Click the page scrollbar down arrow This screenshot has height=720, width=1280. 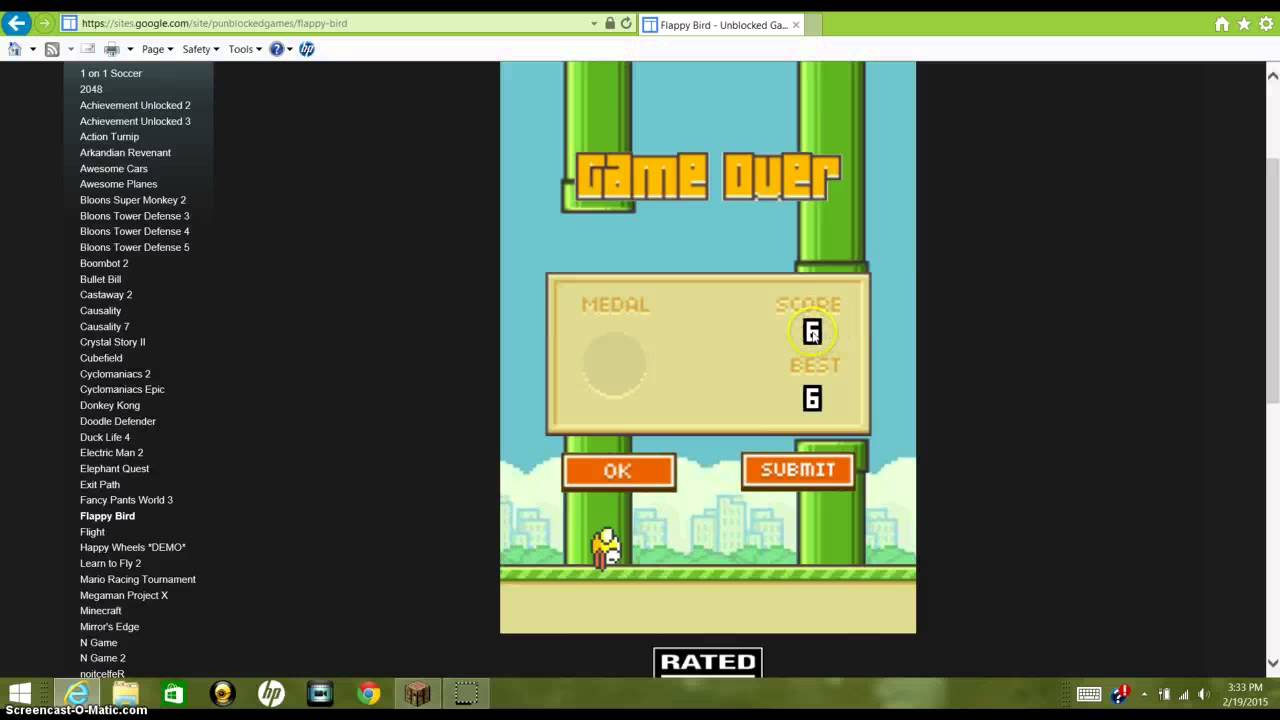tap(1273, 662)
